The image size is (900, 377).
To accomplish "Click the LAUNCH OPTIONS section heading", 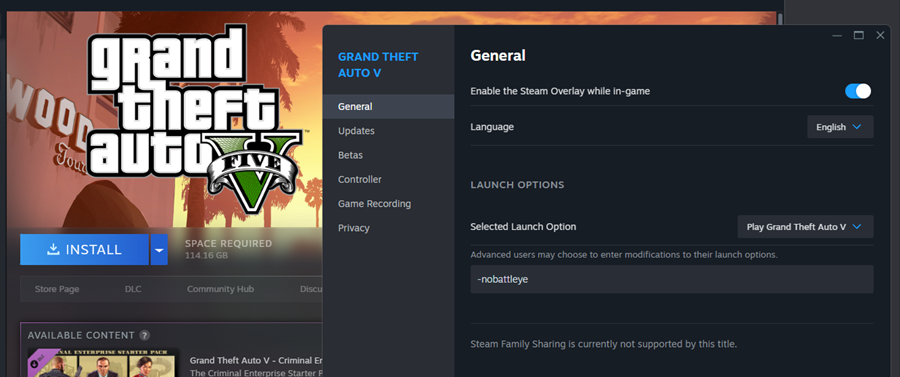I will (x=517, y=185).
